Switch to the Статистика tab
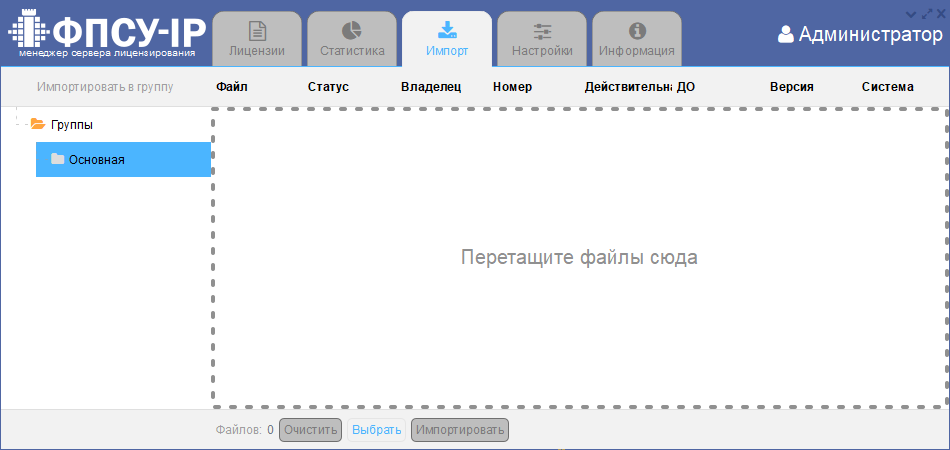 coord(352,39)
